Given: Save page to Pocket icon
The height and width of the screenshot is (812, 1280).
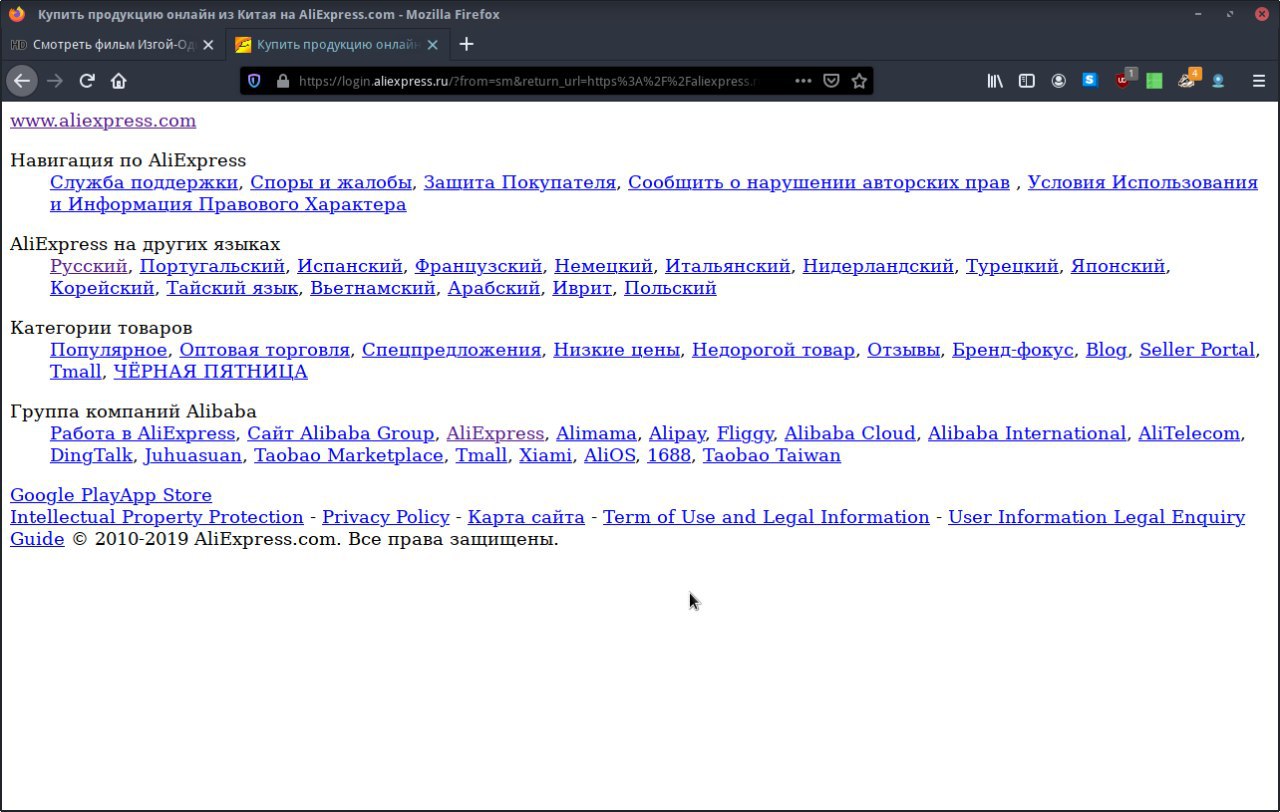Looking at the screenshot, I should click(x=831, y=81).
